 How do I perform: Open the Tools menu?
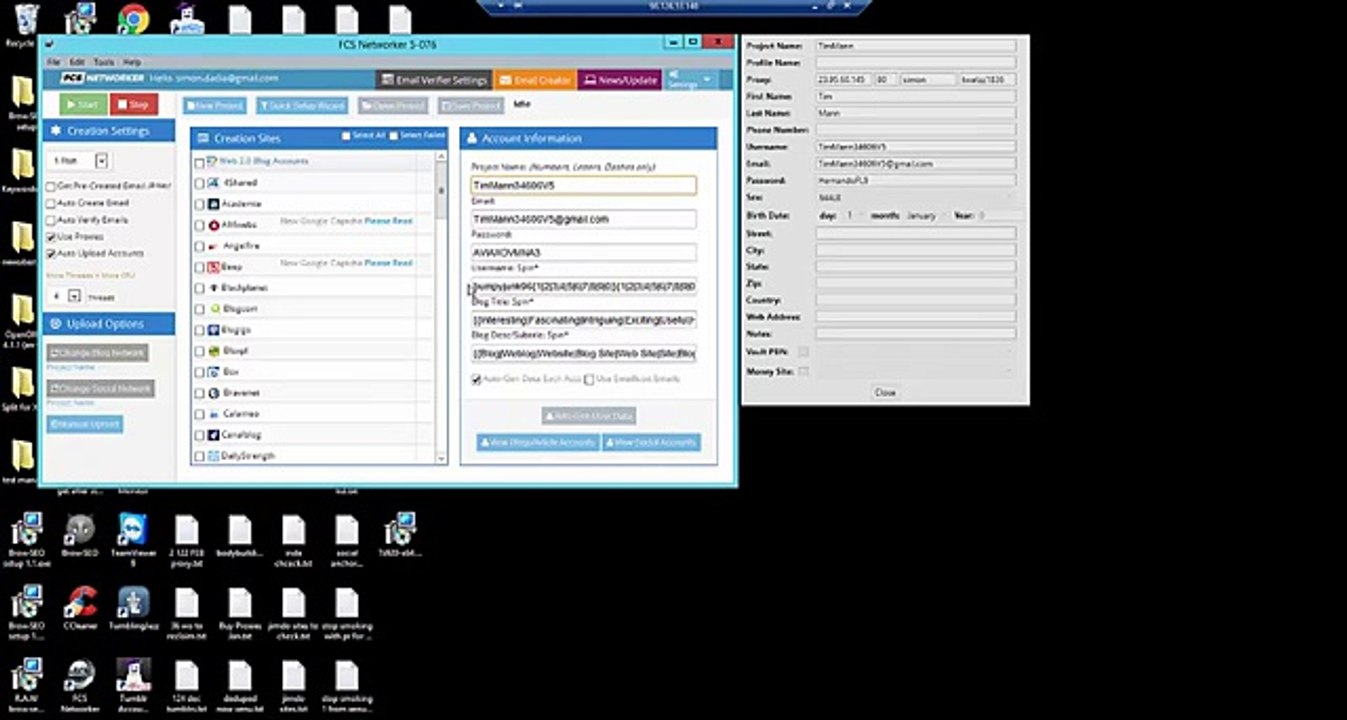[103, 62]
